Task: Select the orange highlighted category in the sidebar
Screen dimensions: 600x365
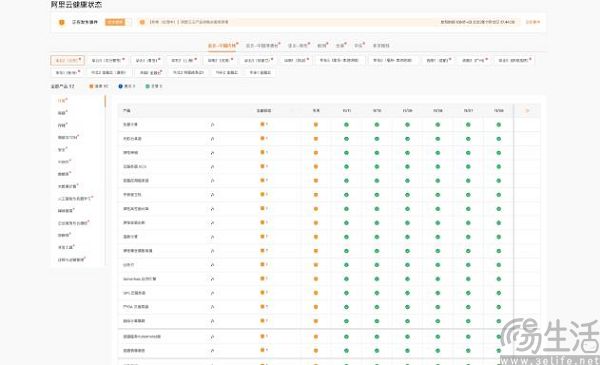Action: pyautogui.click(x=62, y=101)
